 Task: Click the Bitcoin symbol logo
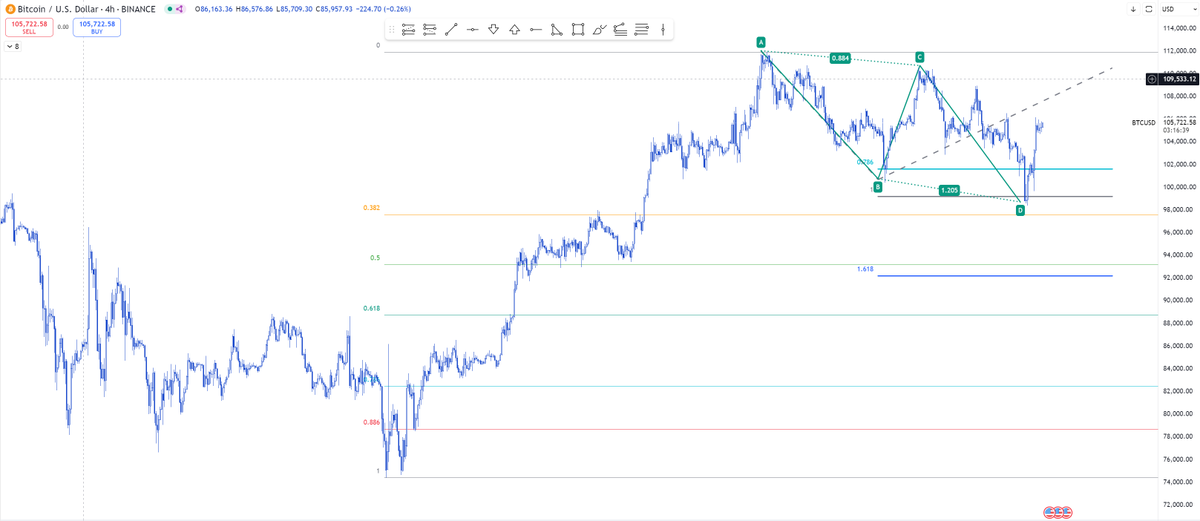[x=10, y=8]
